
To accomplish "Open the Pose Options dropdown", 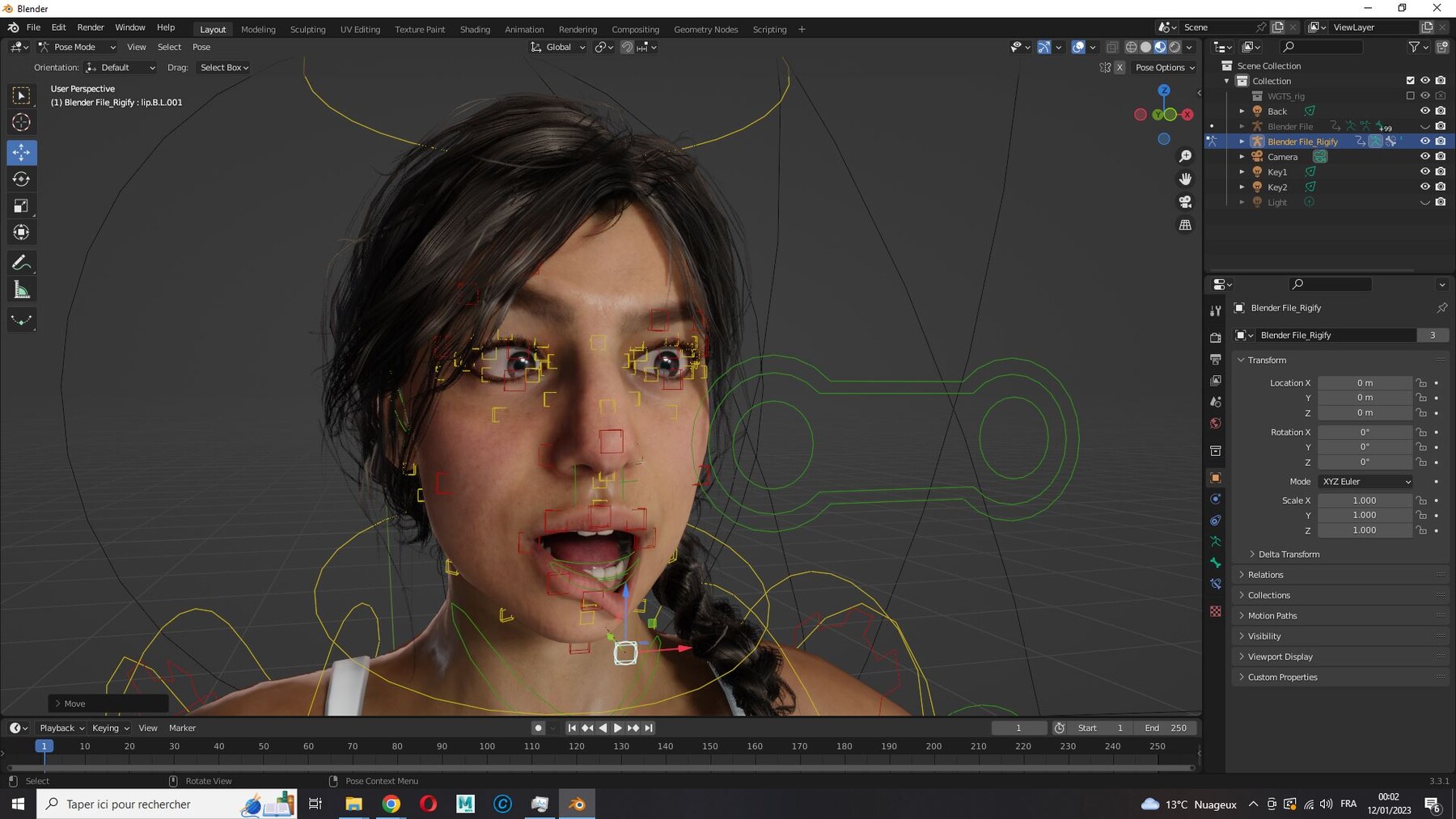I will pos(1164,68).
